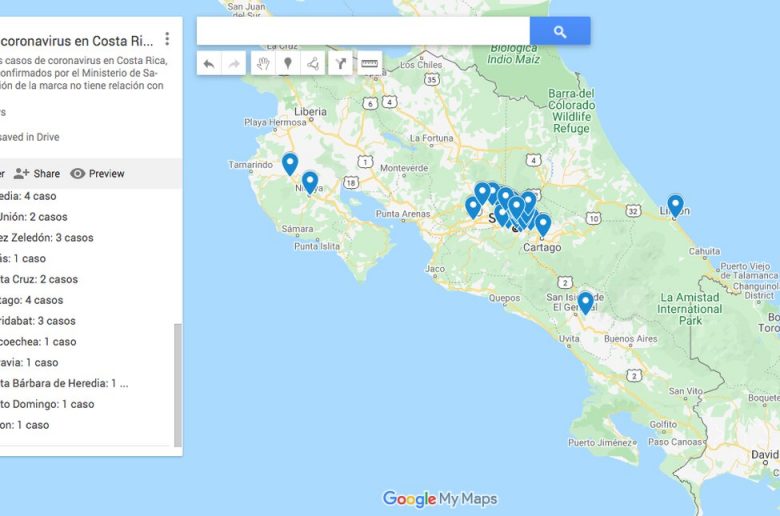780x516 pixels.
Task: Open the map Preview
Action: pyautogui.click(x=97, y=173)
